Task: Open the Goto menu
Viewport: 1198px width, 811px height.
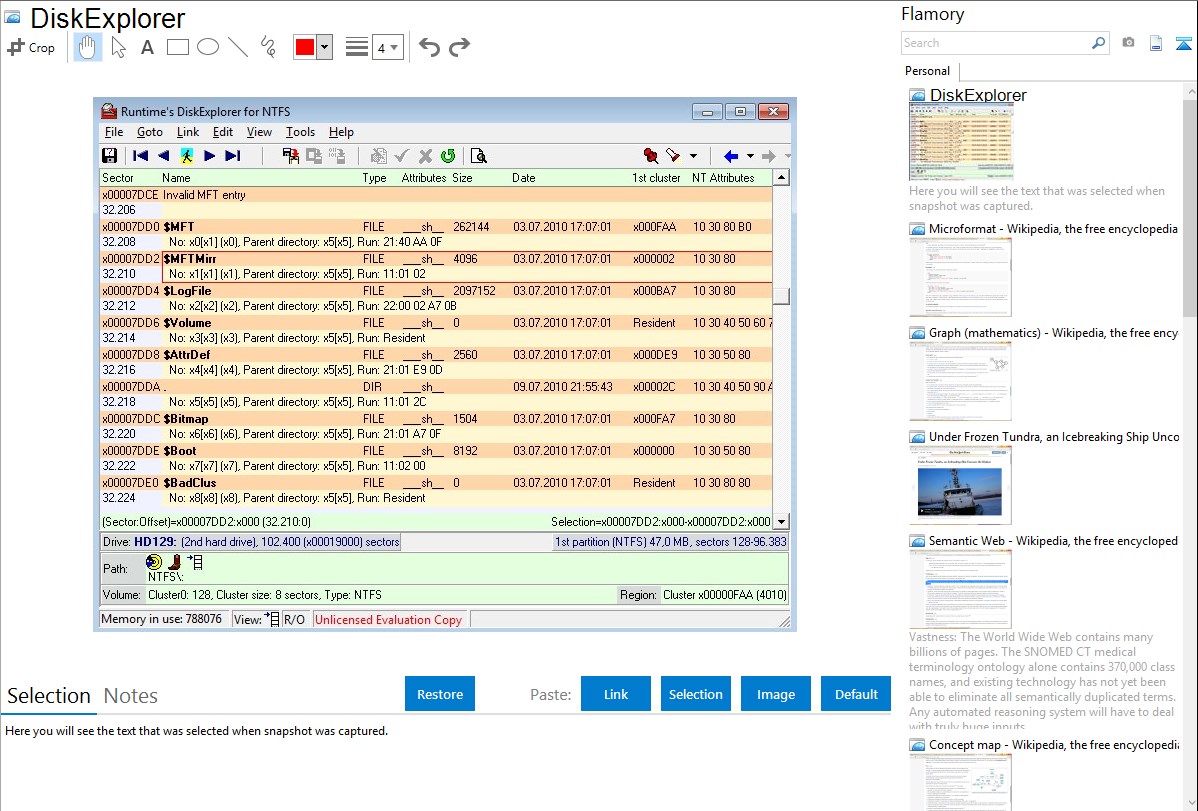Action: (150, 132)
